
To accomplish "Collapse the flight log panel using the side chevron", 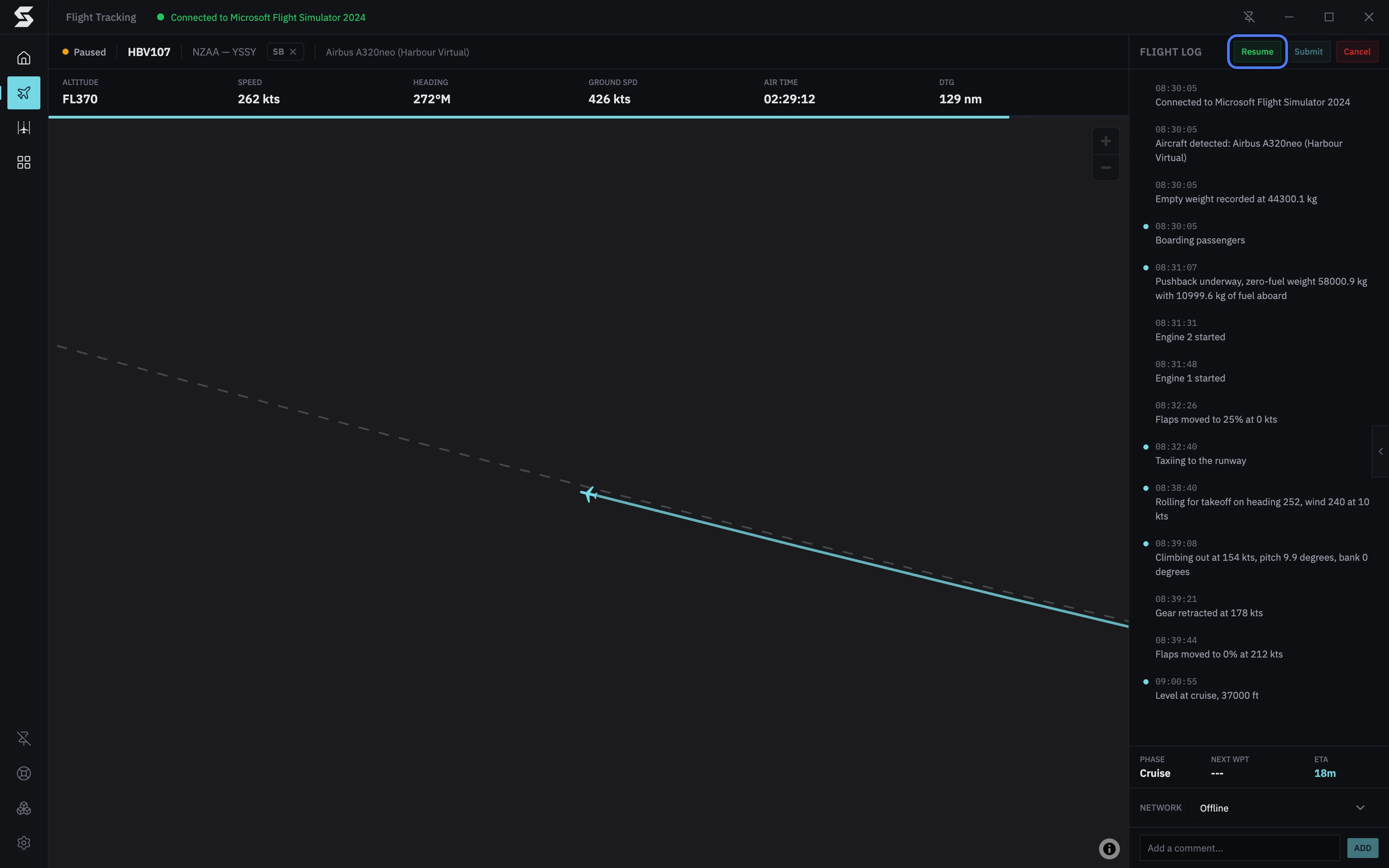I will pyautogui.click(x=1380, y=451).
